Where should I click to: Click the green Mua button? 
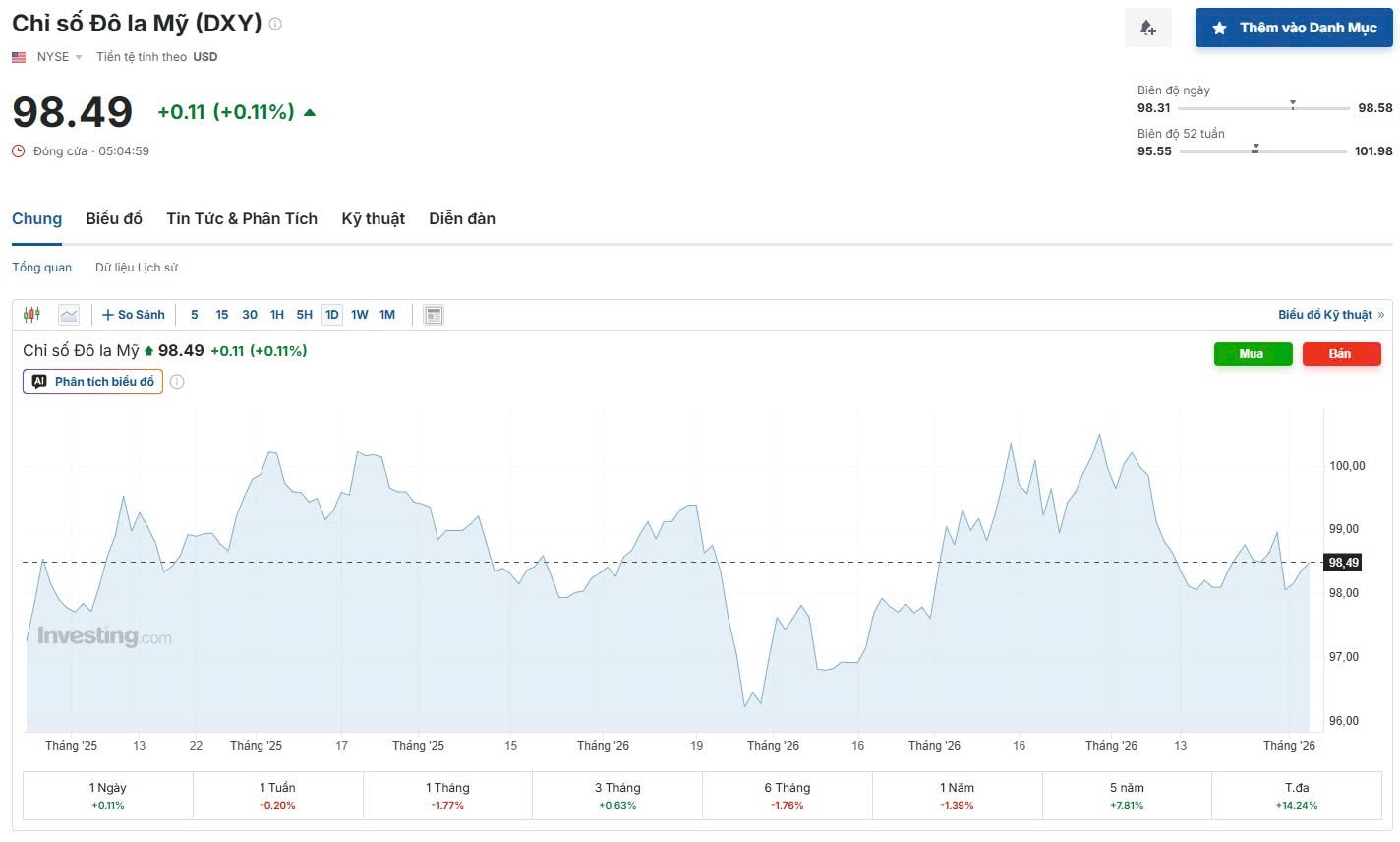click(1253, 354)
